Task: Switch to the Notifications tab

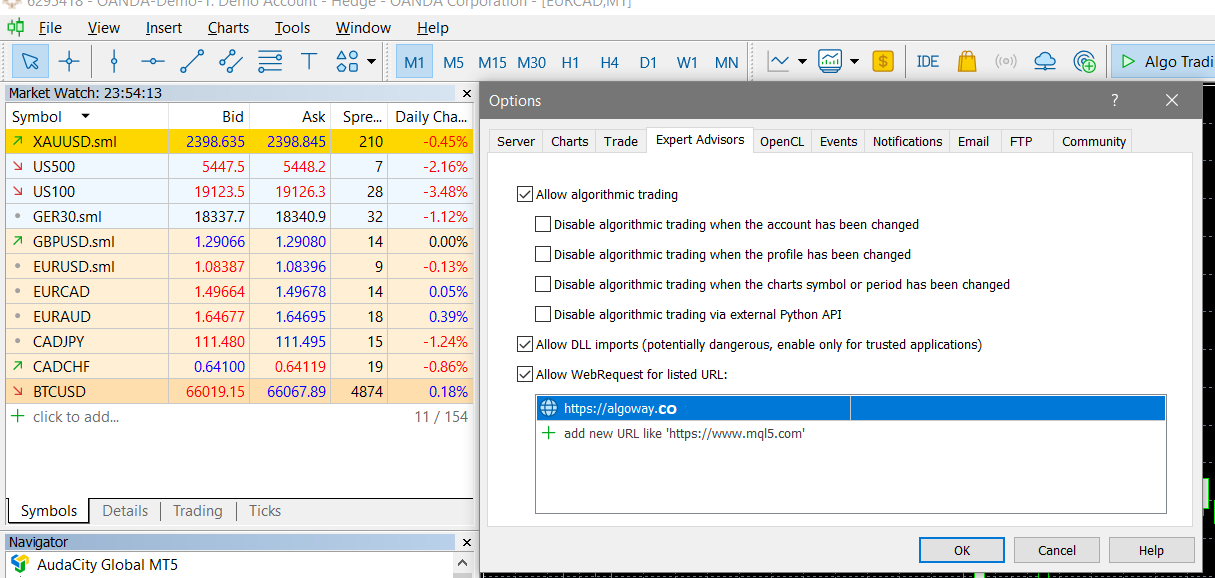Action: [908, 142]
